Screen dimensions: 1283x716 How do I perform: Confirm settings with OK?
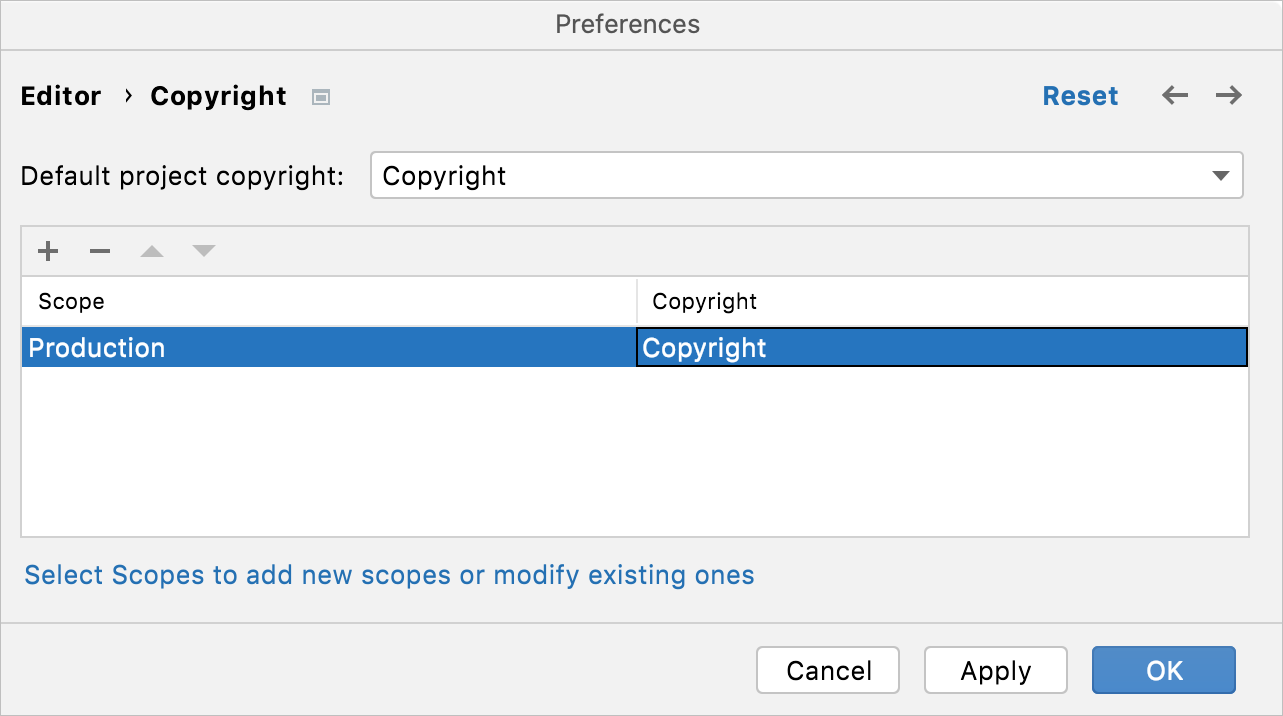tap(1163, 670)
